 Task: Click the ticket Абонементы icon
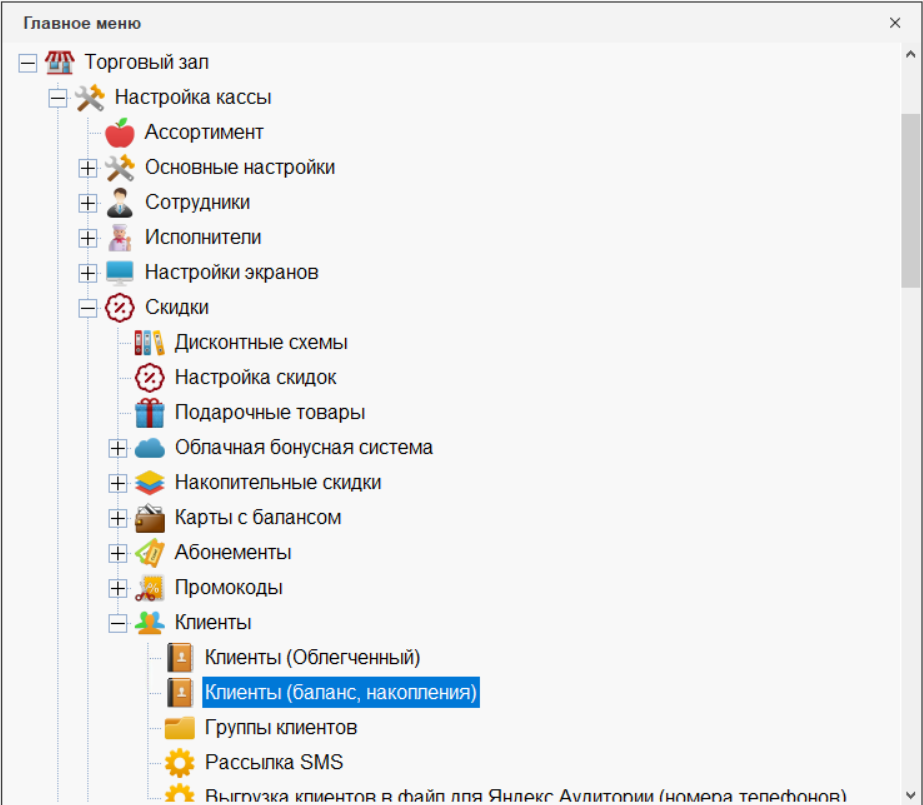click(x=149, y=553)
